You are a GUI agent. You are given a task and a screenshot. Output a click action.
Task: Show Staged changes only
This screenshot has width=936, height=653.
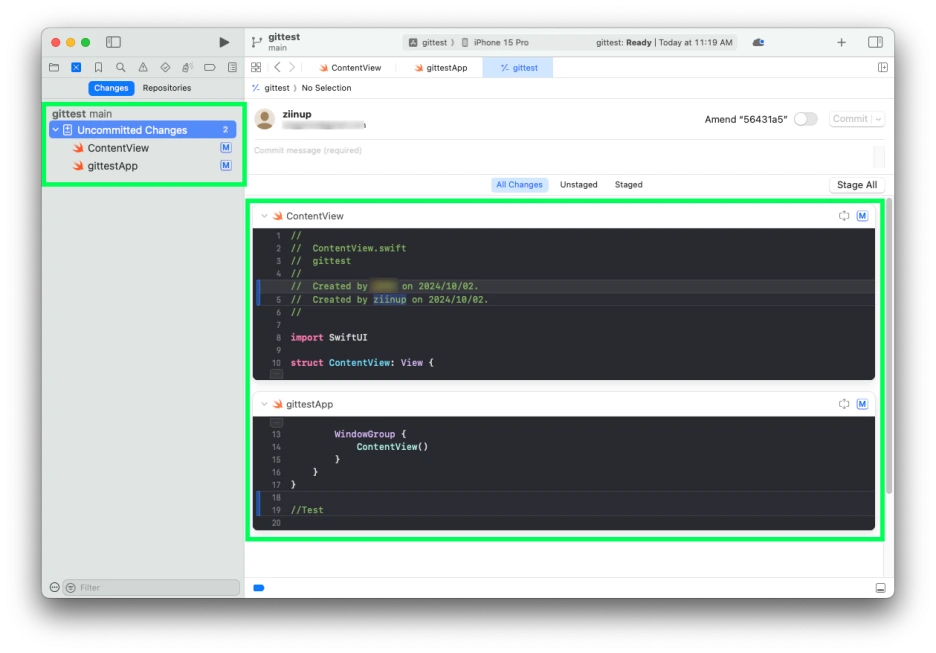629,184
